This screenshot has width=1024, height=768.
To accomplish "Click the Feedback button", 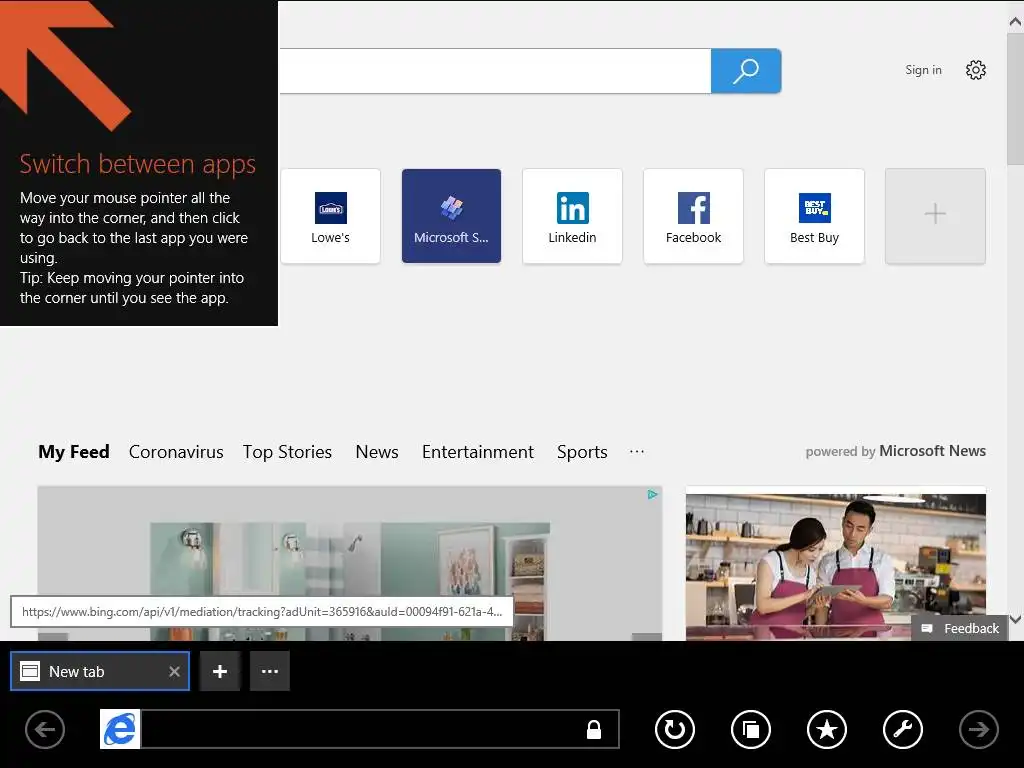I will point(959,628).
